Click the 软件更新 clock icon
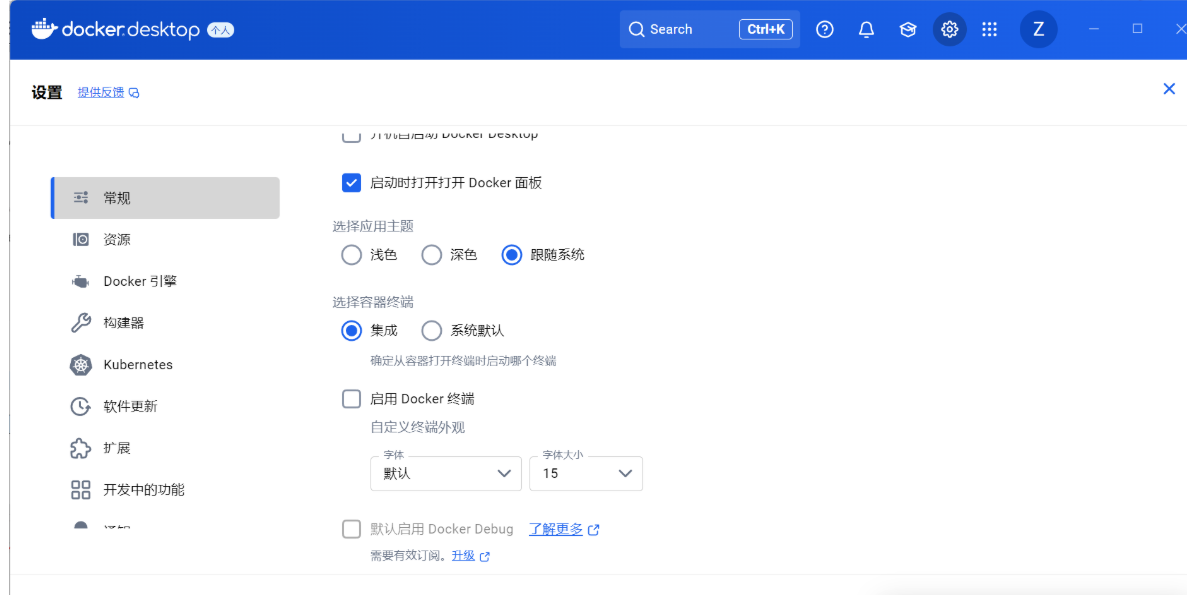 (x=81, y=407)
